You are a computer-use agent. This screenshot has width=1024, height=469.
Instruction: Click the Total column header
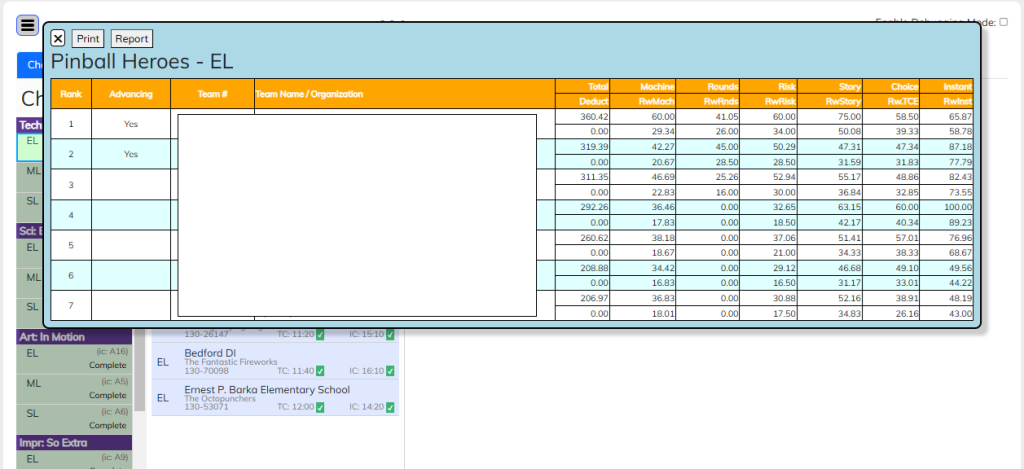[583, 86]
